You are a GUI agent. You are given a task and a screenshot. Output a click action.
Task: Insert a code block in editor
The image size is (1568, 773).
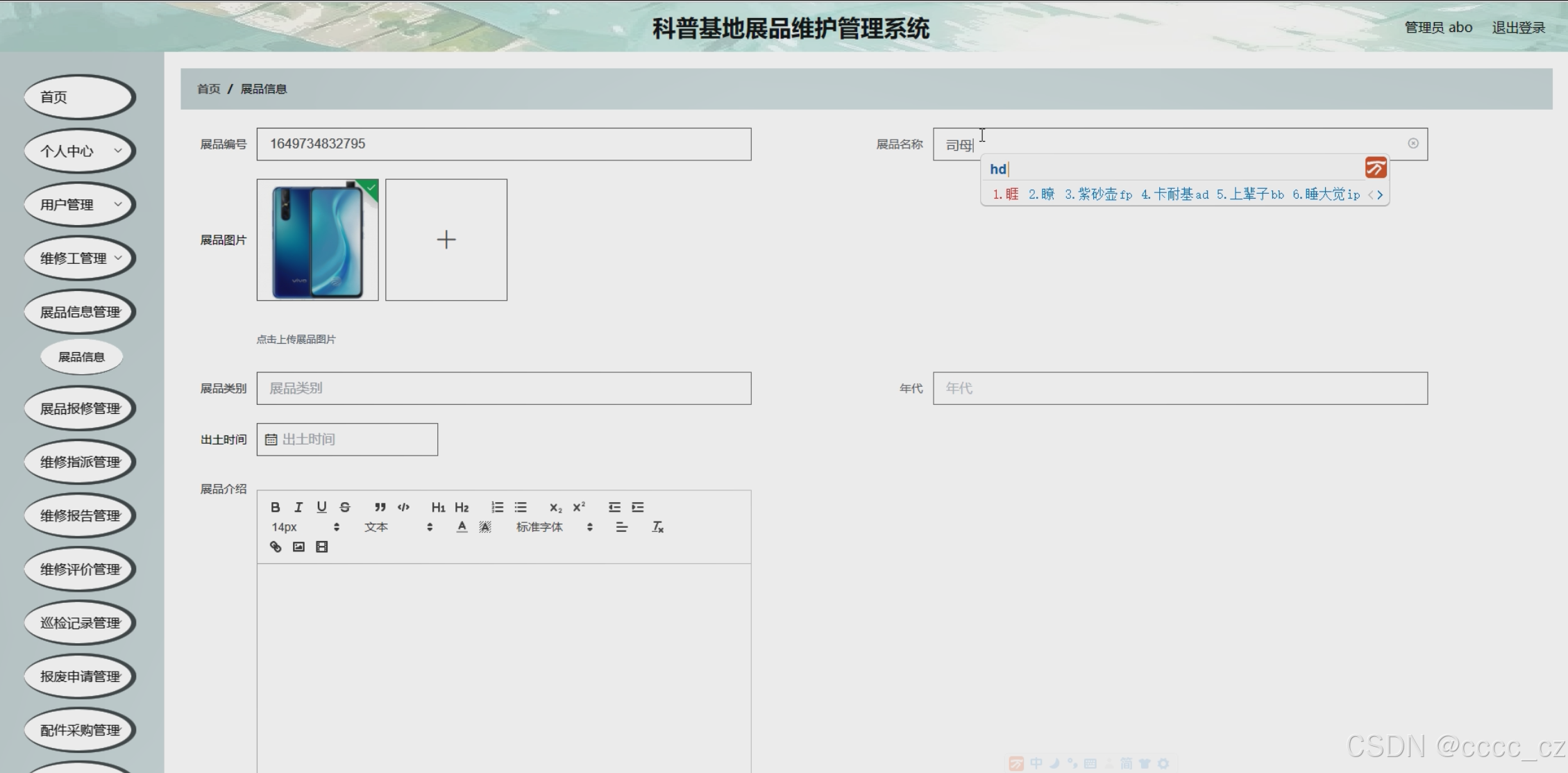click(x=403, y=507)
